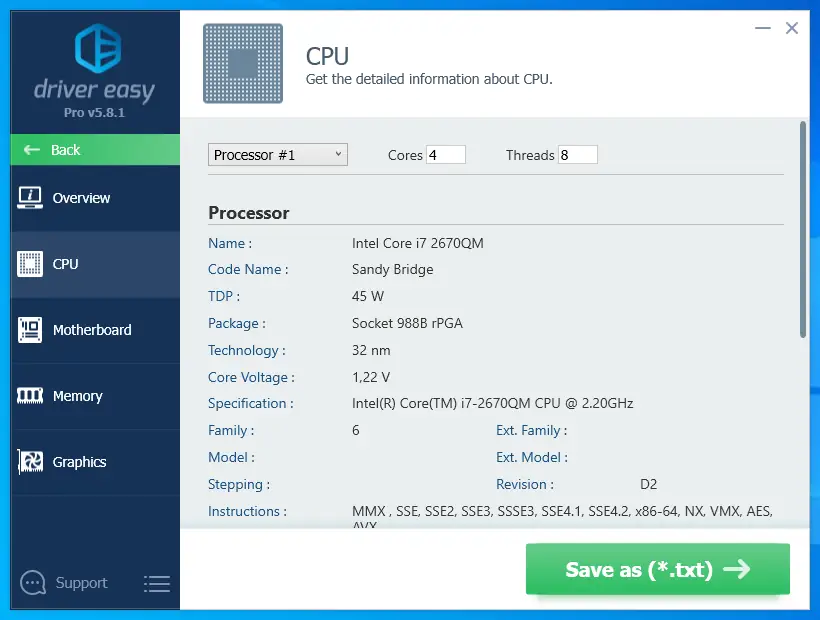Minimize the Driver Easy window
Image resolution: width=820 pixels, height=620 pixels.
pos(763,28)
